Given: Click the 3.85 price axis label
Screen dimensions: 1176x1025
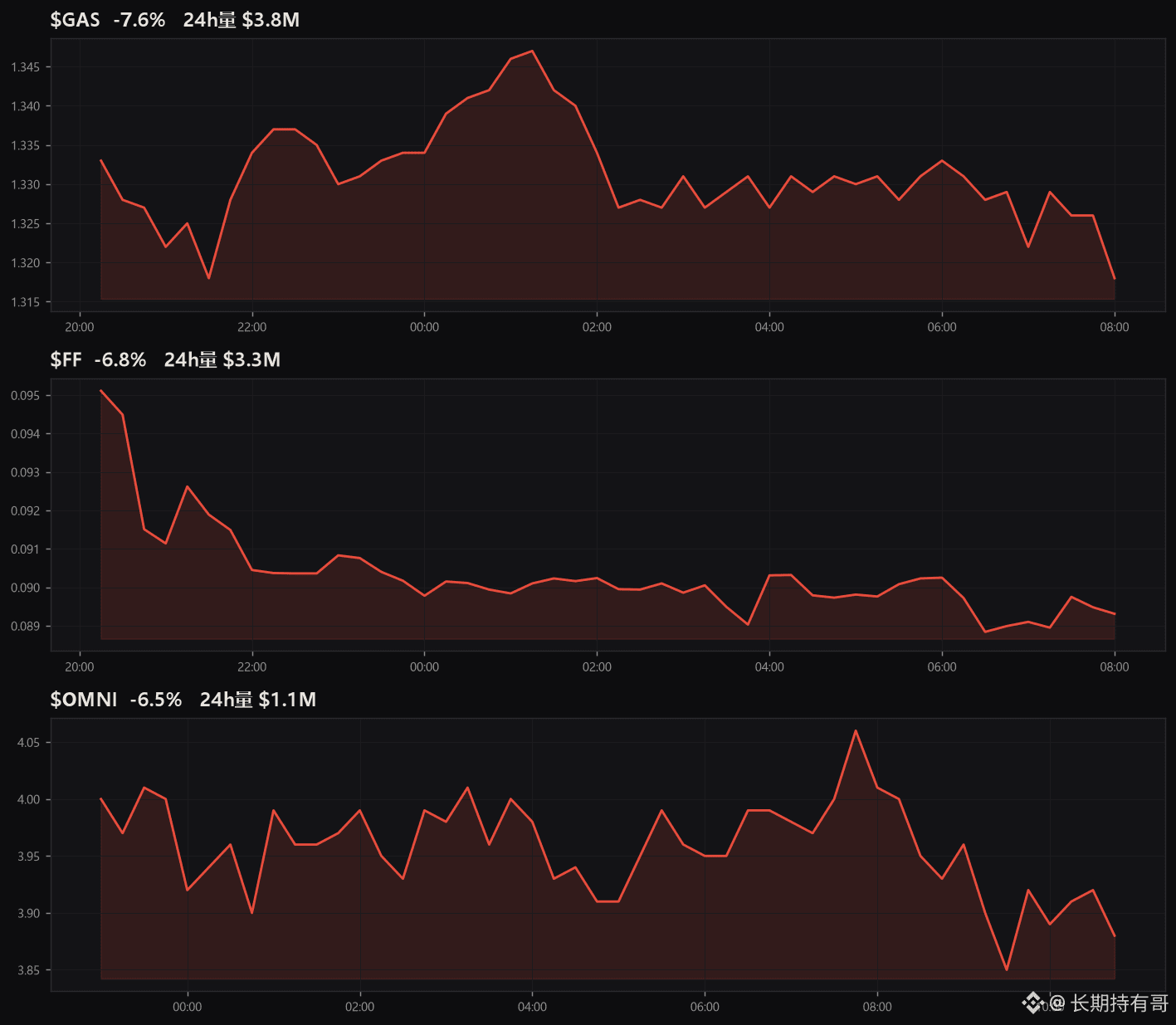Looking at the screenshot, I should point(29,971).
